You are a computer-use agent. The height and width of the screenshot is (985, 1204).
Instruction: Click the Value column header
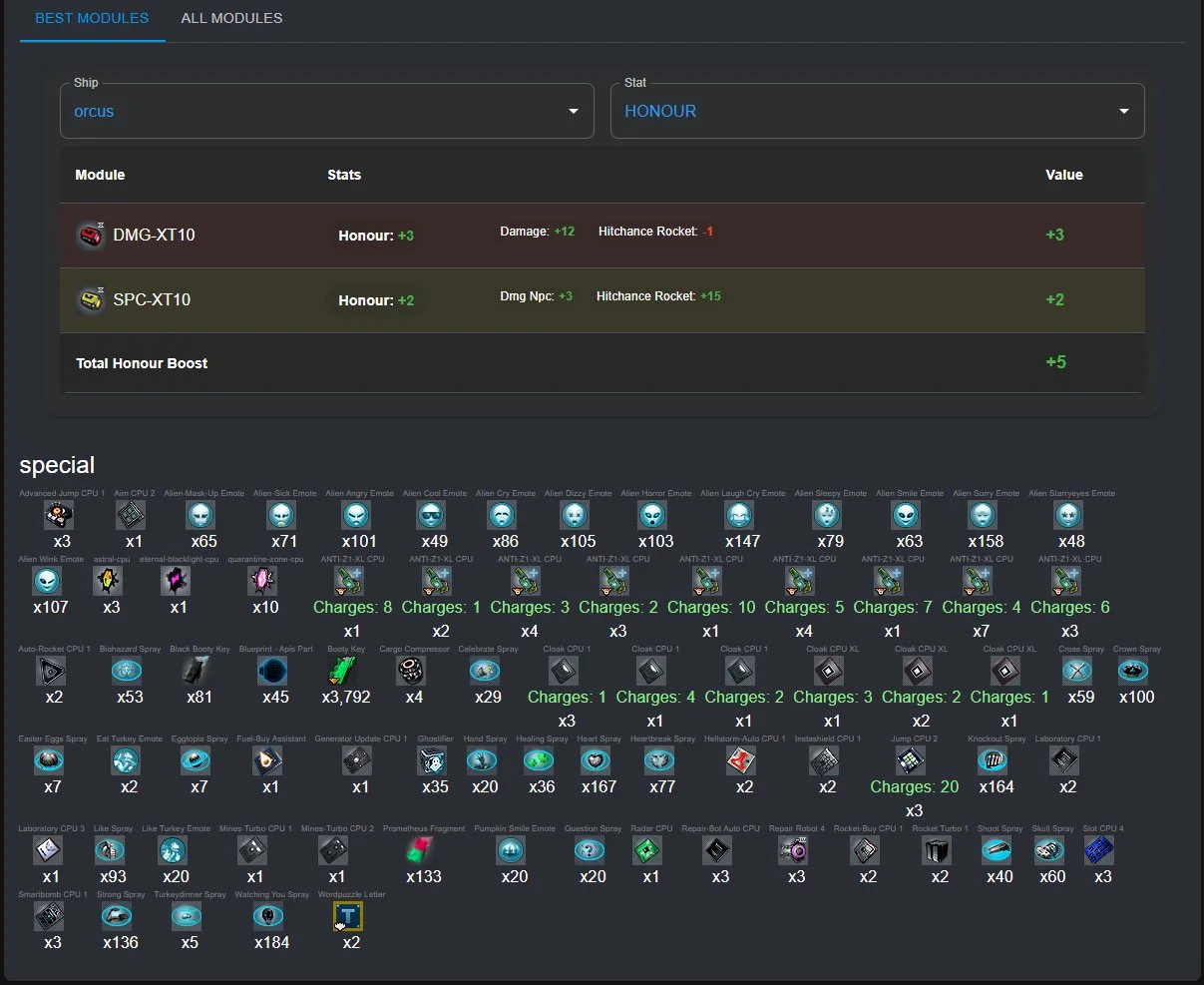click(1063, 175)
